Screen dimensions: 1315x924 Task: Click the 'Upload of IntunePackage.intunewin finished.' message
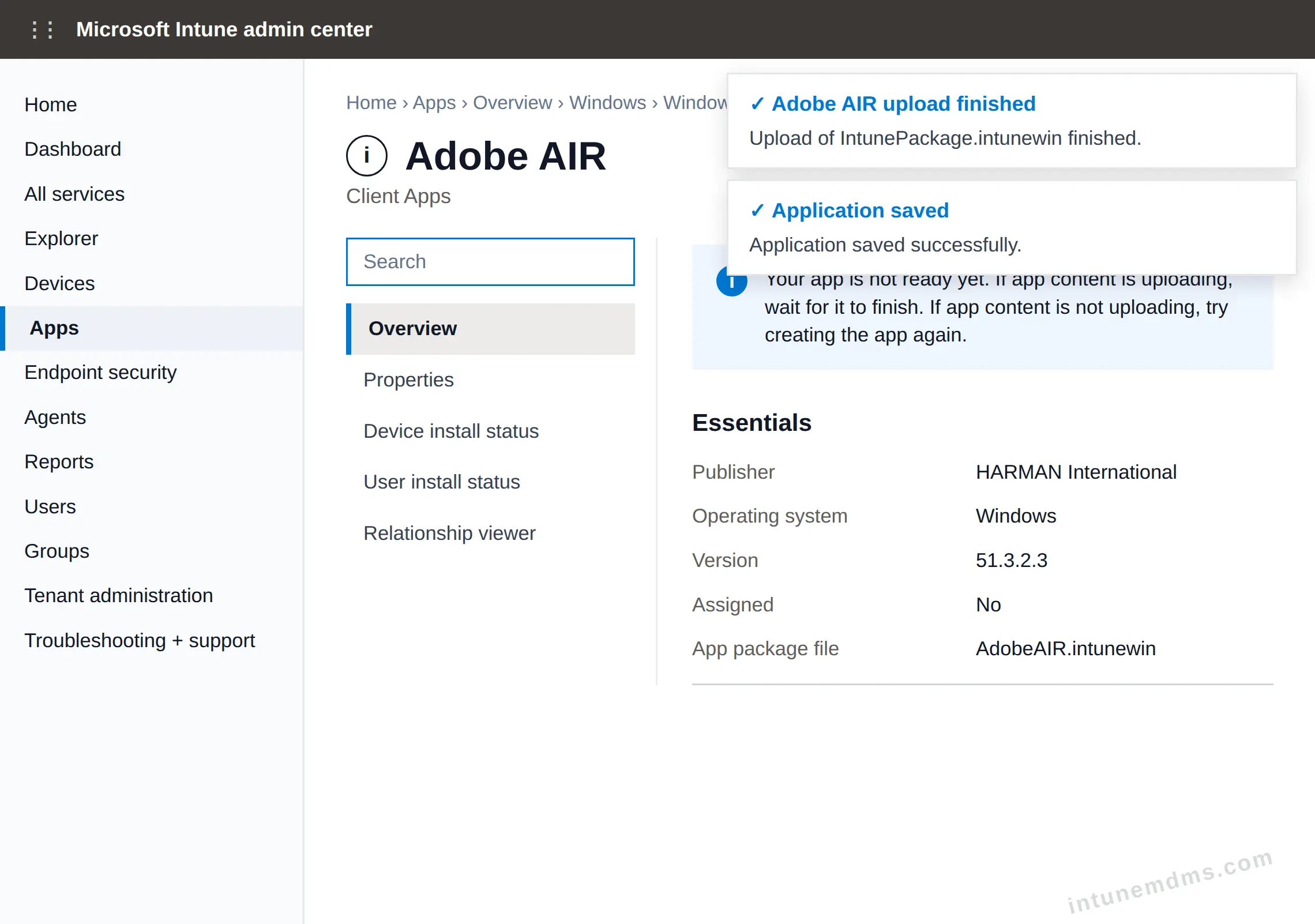click(x=945, y=138)
